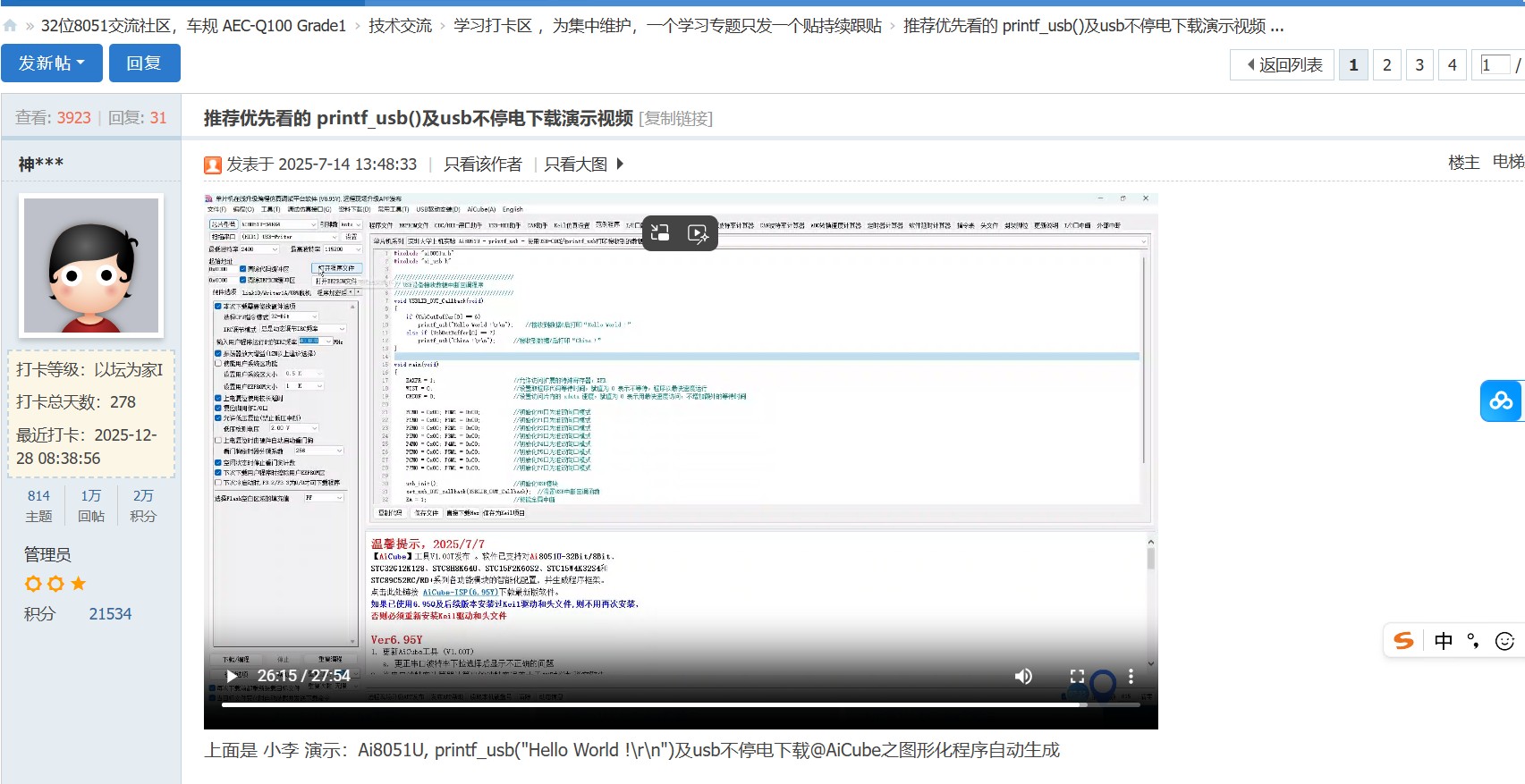Image resolution: width=1525 pixels, height=784 pixels.
Task: Seek along the video progress bar
Action: [681, 704]
